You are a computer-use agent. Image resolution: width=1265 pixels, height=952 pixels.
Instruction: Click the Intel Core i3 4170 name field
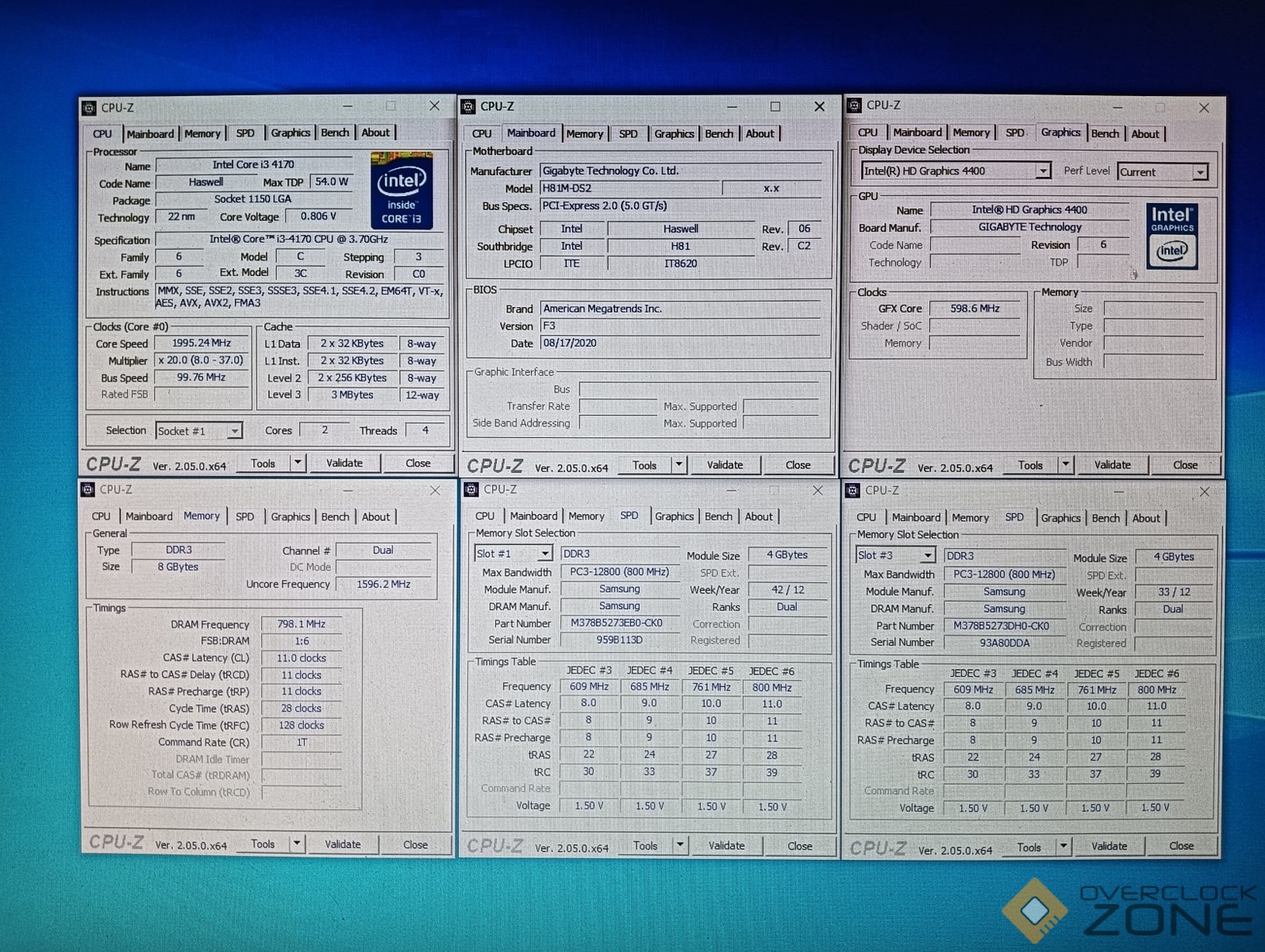click(254, 165)
